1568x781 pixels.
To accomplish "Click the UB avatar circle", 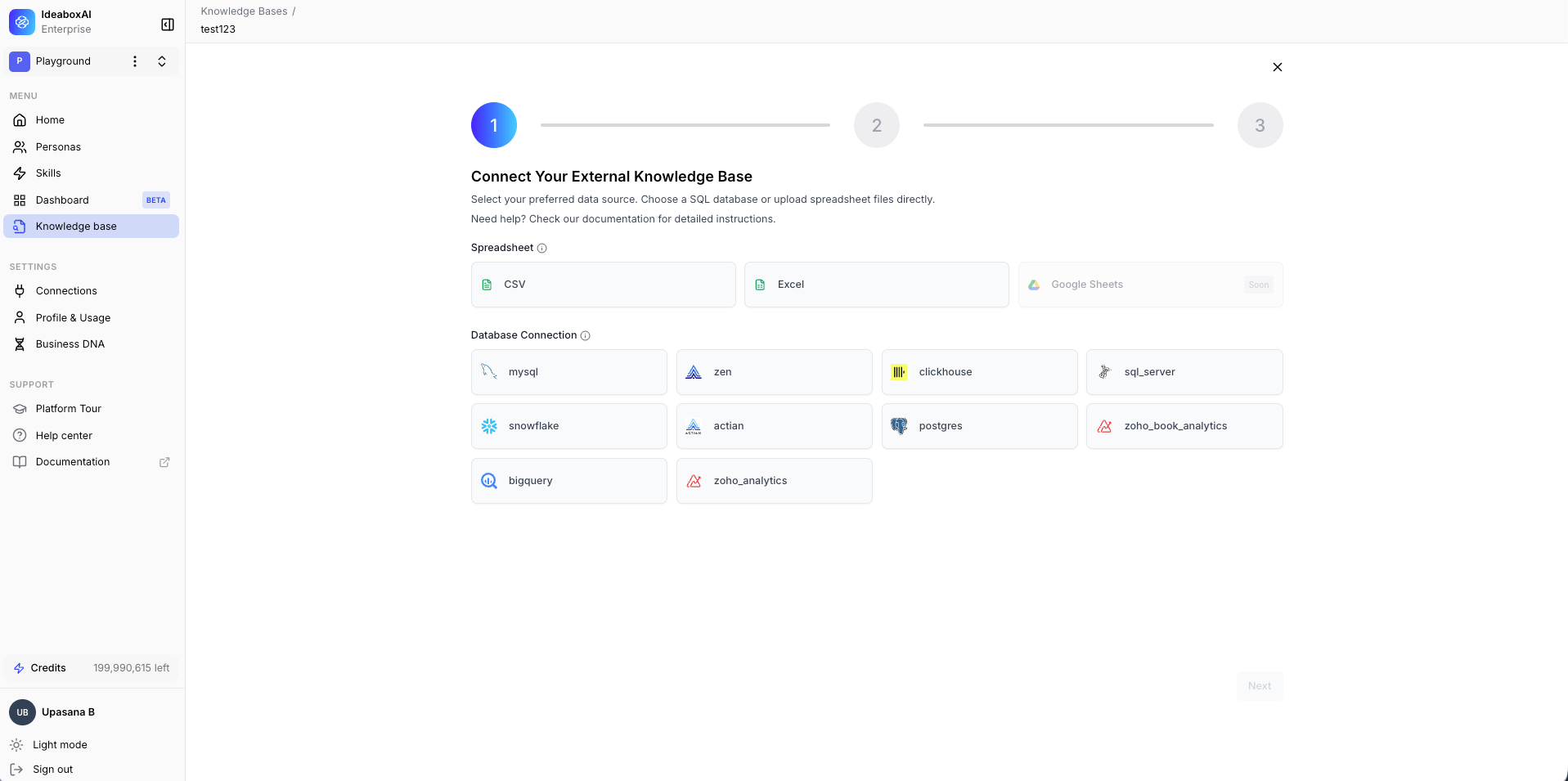I will pos(22,712).
